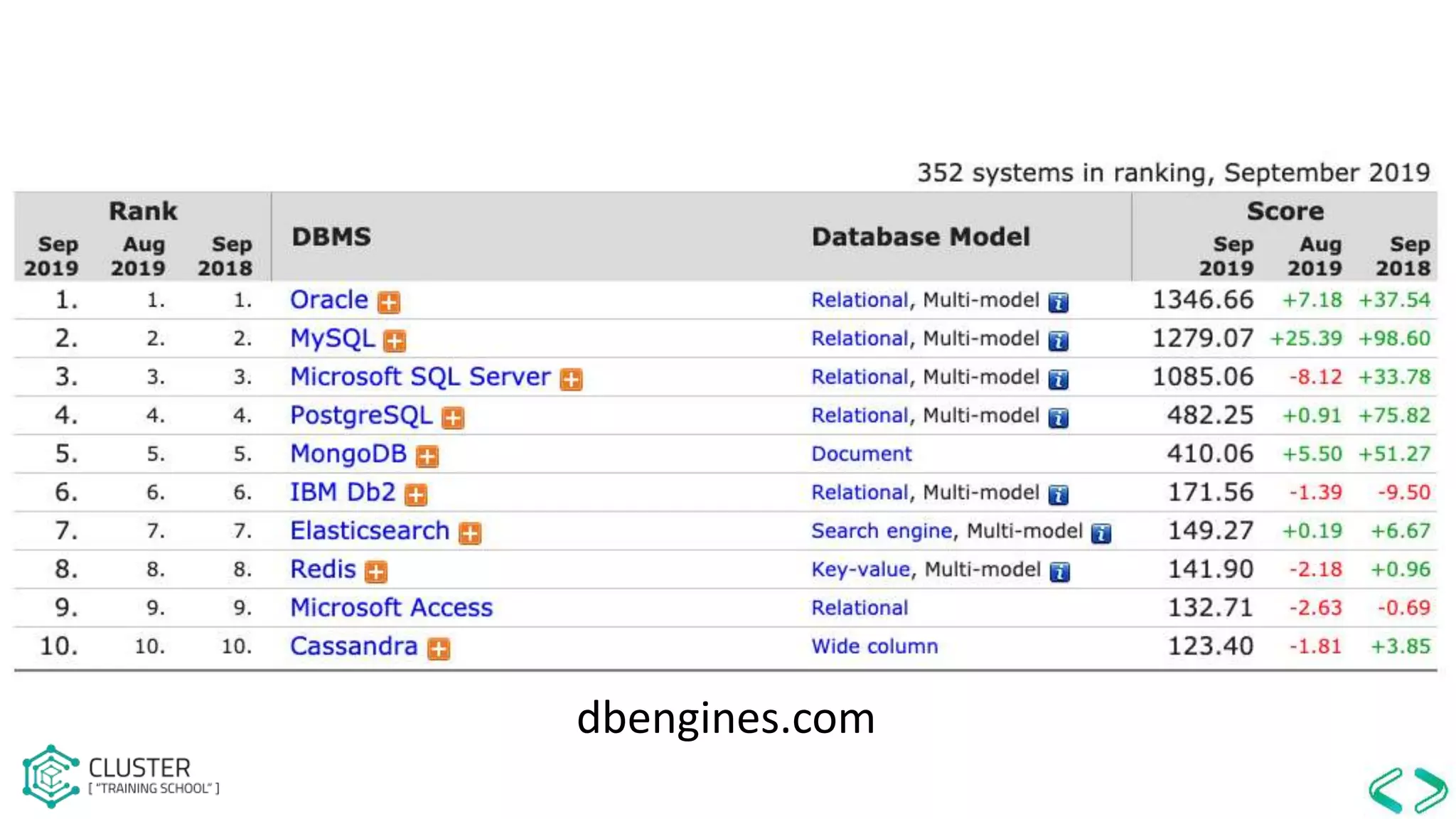The height and width of the screenshot is (819, 1456).
Task: Click the plus icon beside MySQL
Action: tap(395, 341)
